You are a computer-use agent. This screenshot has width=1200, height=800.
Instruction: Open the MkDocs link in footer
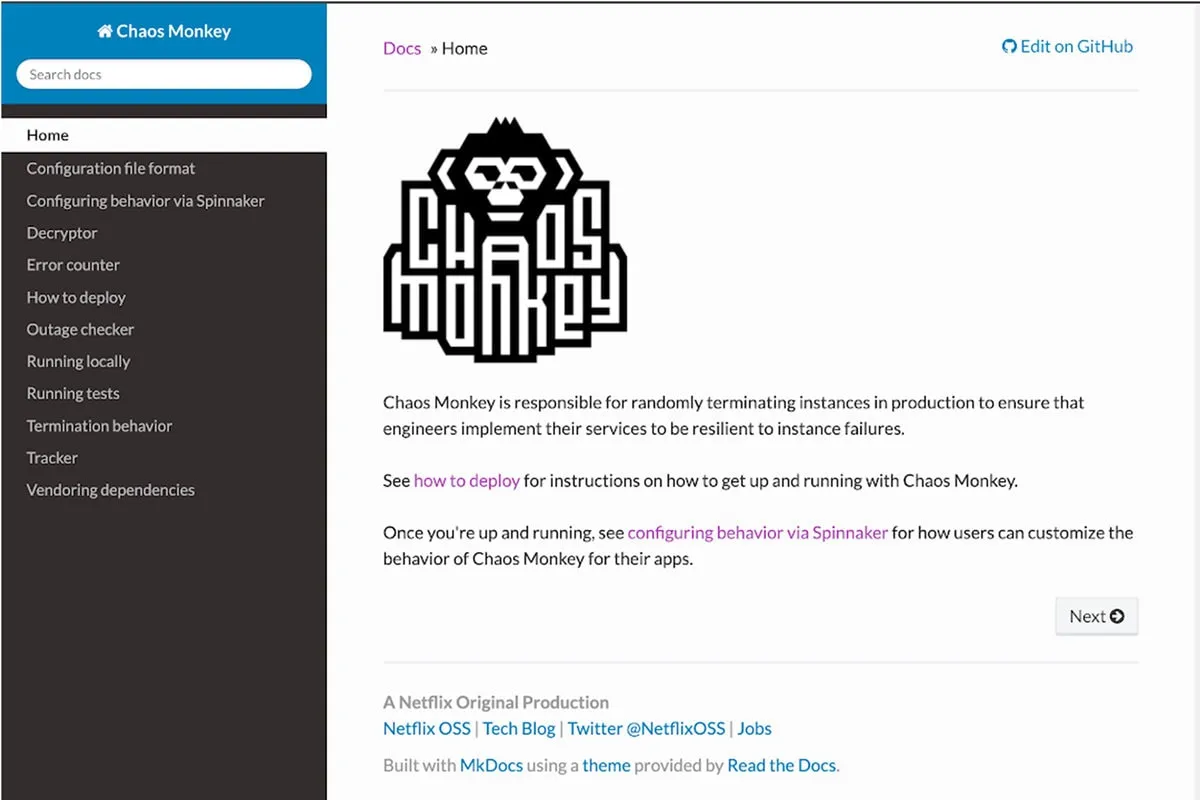click(x=491, y=764)
